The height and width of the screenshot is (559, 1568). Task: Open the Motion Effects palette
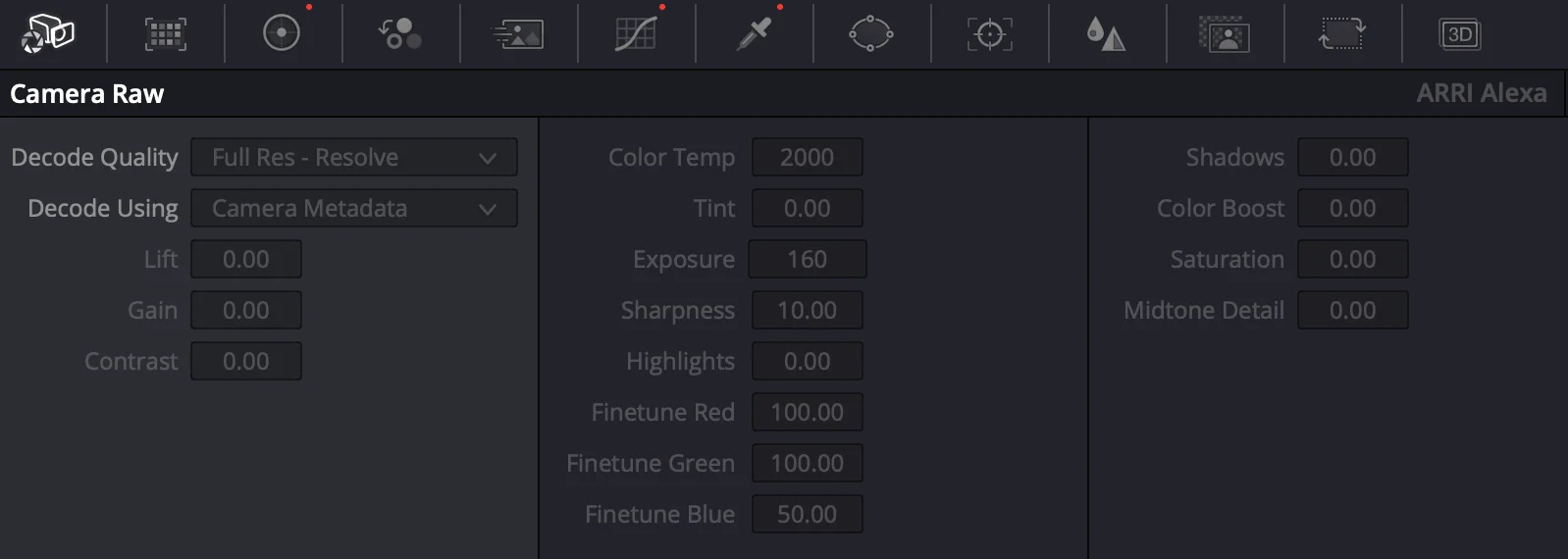pyautogui.click(x=518, y=34)
